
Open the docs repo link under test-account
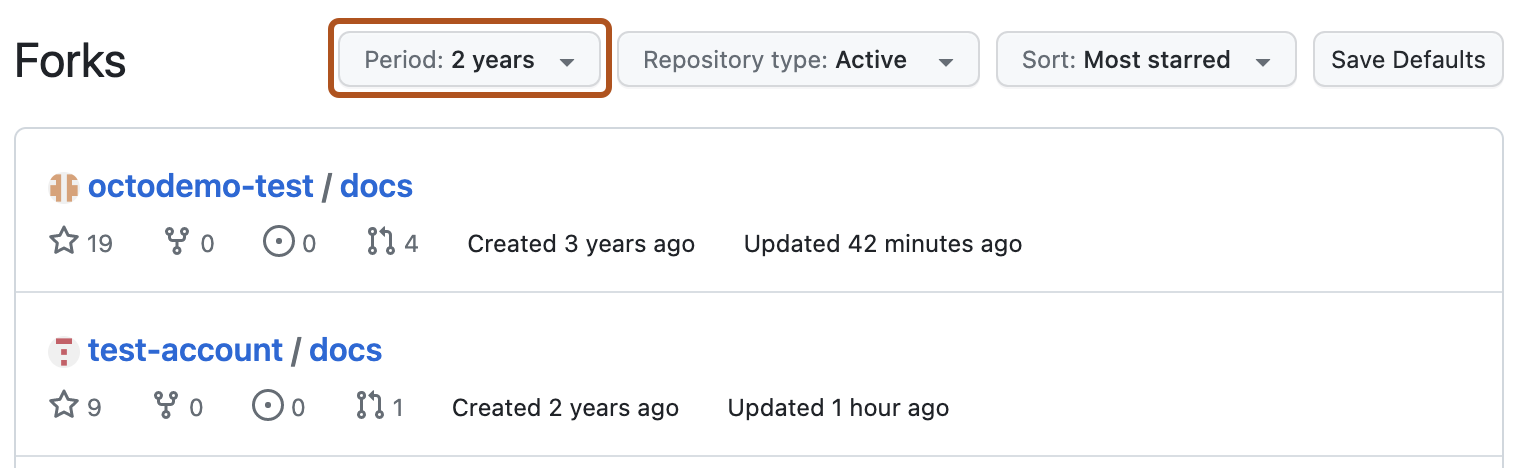[345, 351]
